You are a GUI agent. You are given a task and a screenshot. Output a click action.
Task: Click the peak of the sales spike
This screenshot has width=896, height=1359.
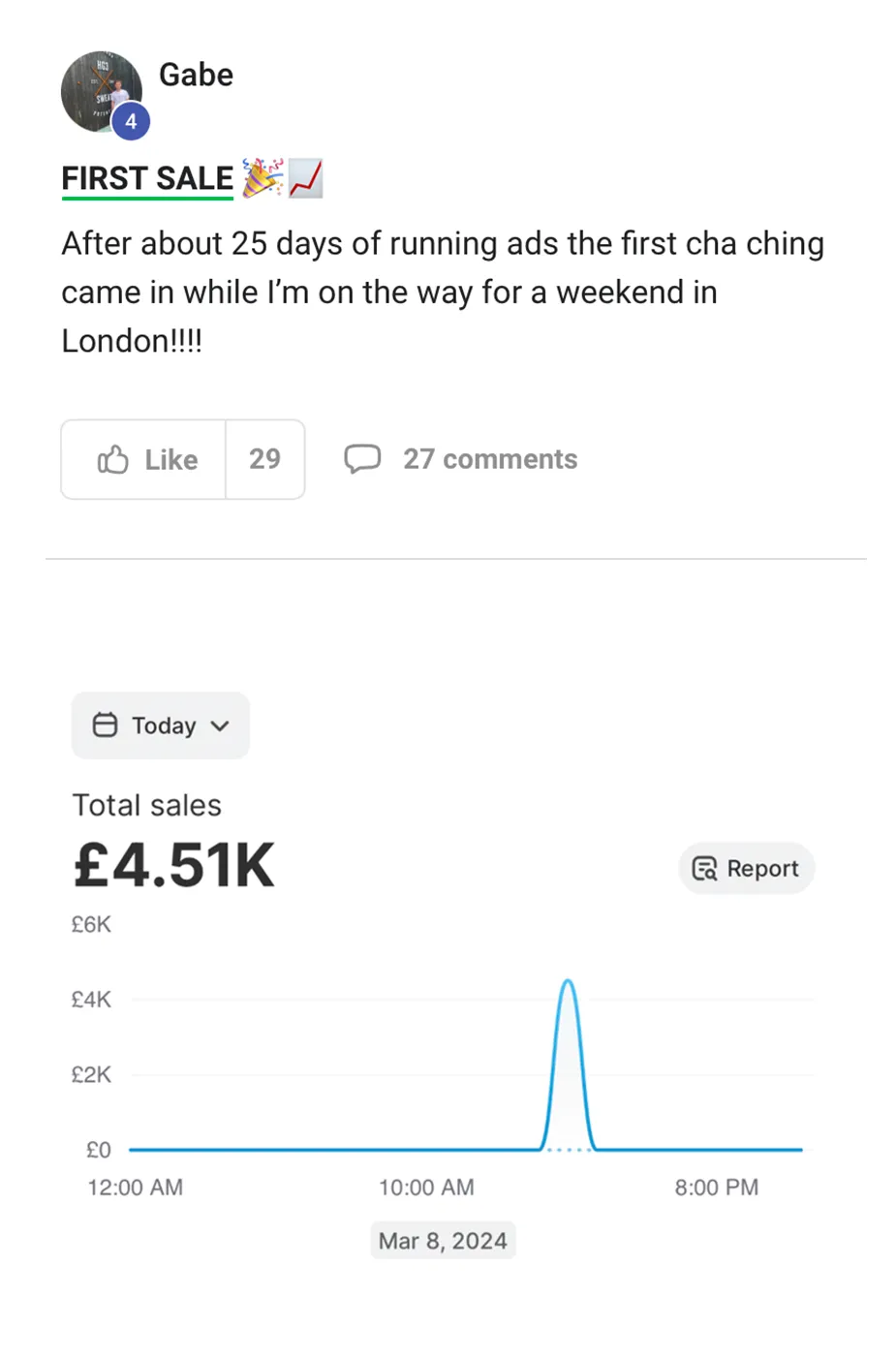[x=568, y=982]
